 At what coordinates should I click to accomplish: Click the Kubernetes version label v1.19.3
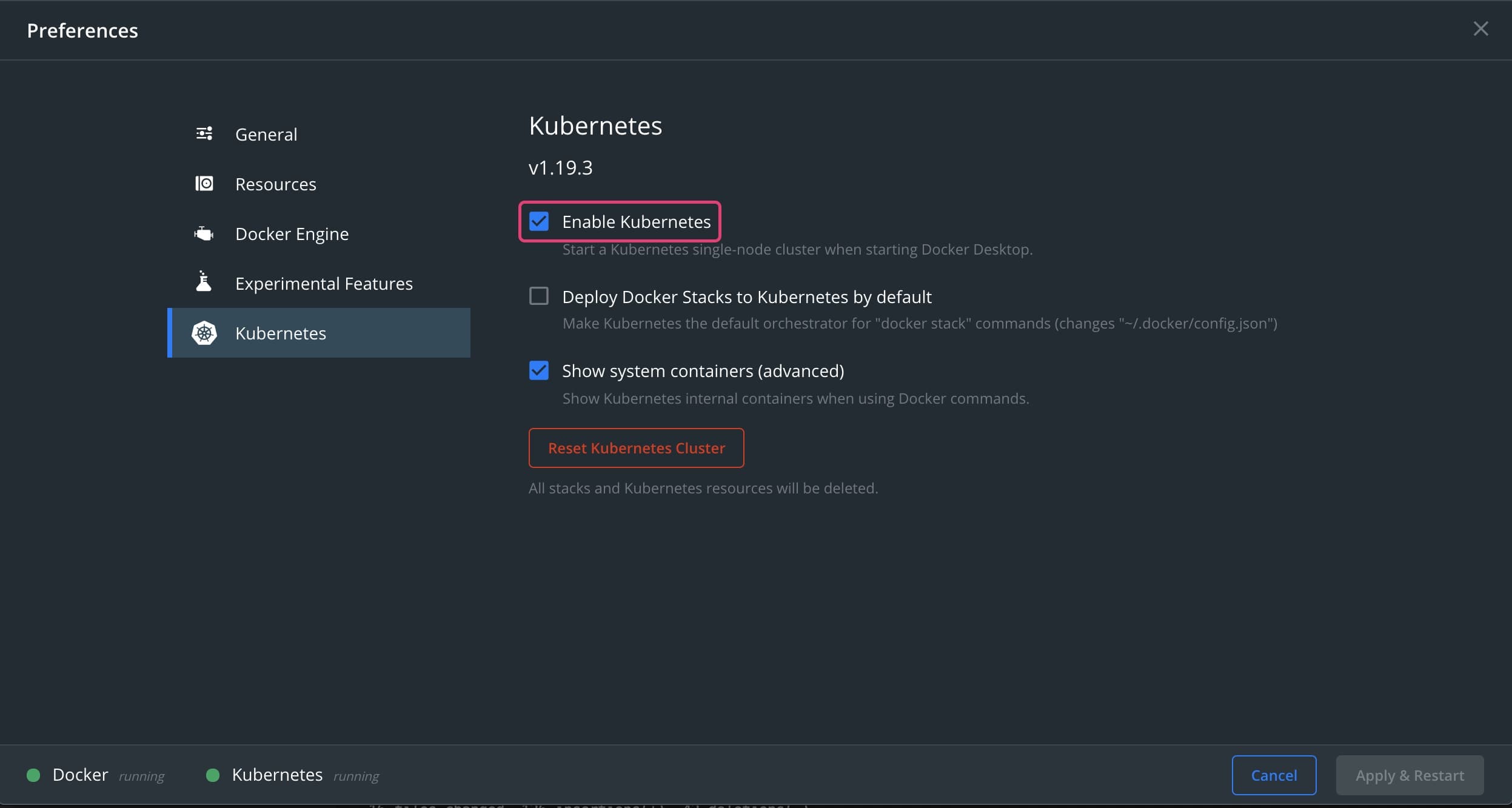(561, 168)
